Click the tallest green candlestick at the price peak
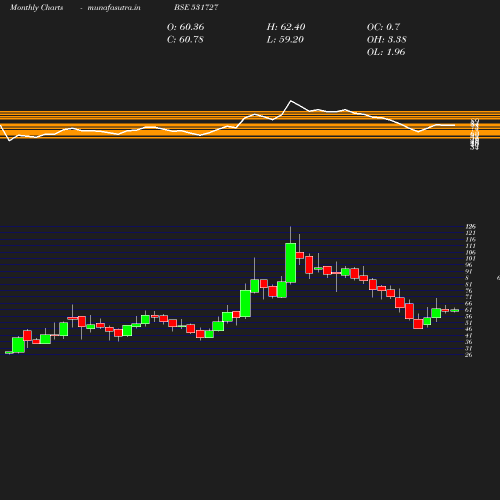Viewport: 500px width, 500px height. (291, 263)
